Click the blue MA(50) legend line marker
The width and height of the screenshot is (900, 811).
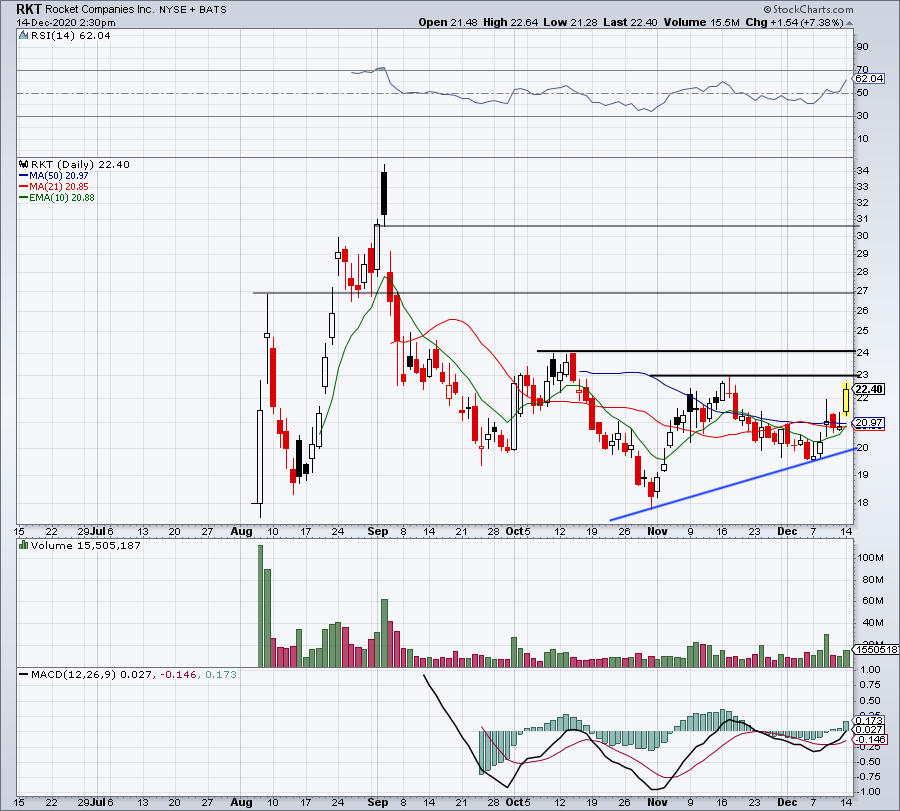click(24, 176)
